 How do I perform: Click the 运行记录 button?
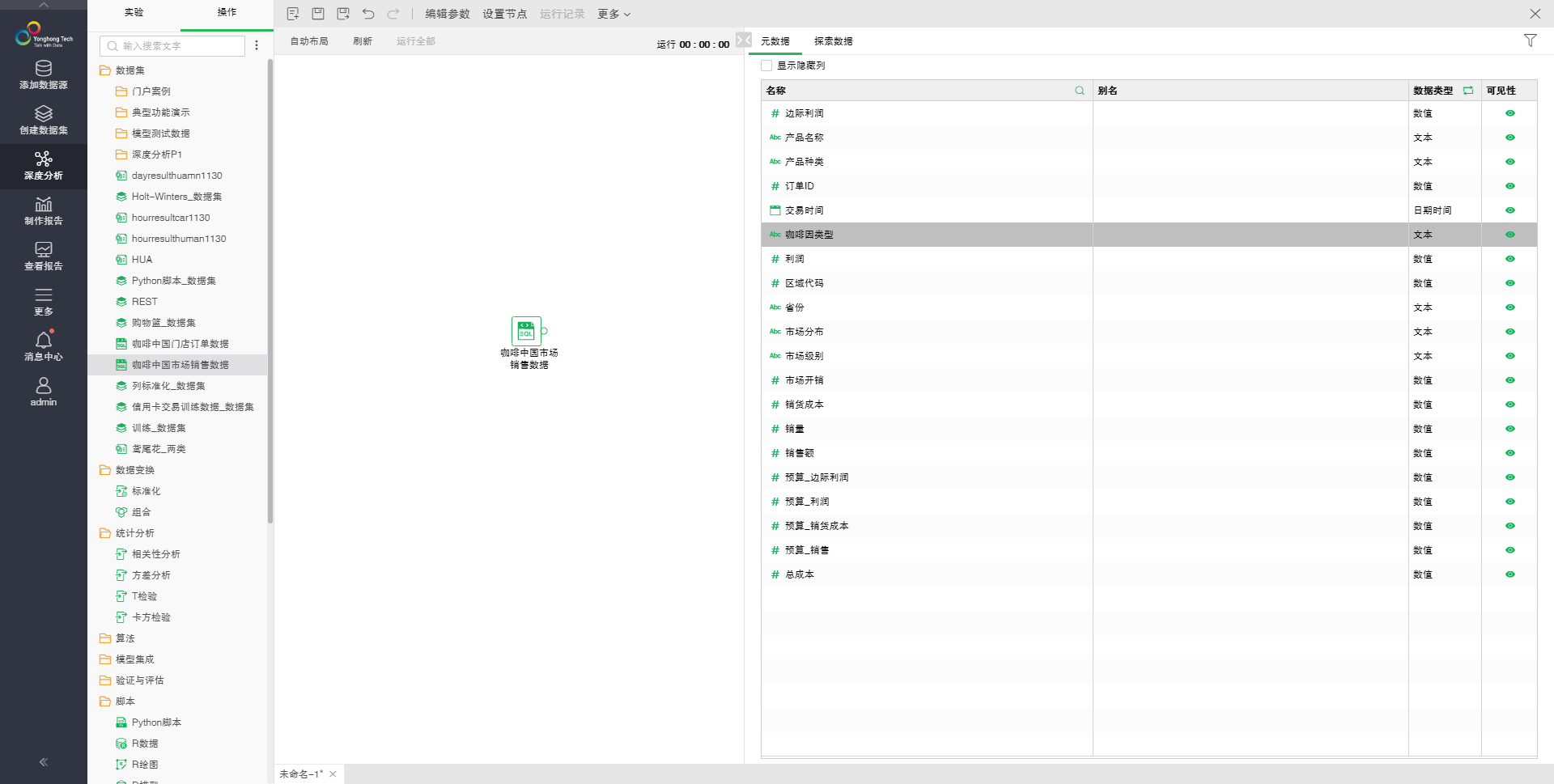tap(562, 14)
